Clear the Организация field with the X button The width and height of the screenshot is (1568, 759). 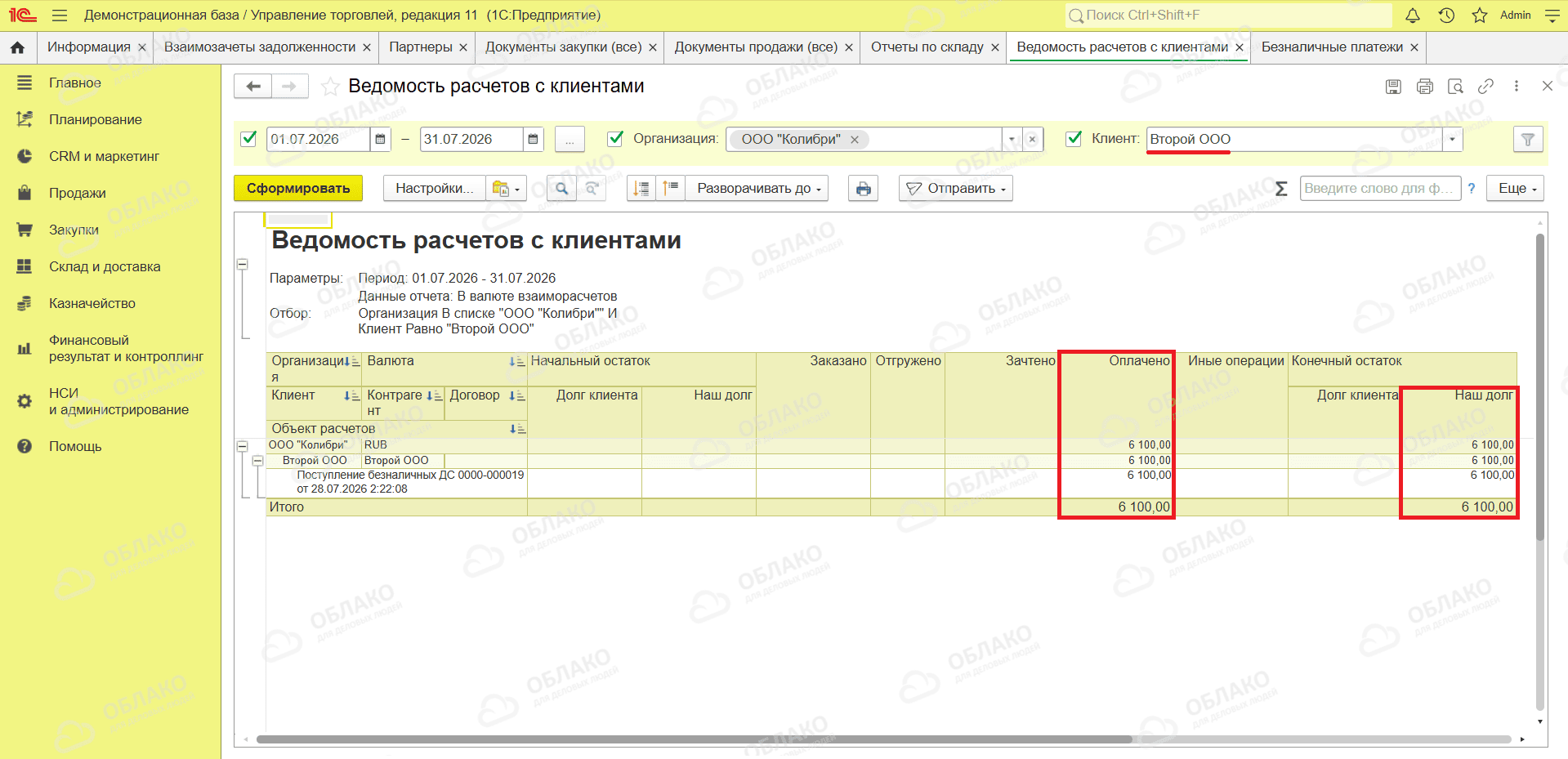1032,140
